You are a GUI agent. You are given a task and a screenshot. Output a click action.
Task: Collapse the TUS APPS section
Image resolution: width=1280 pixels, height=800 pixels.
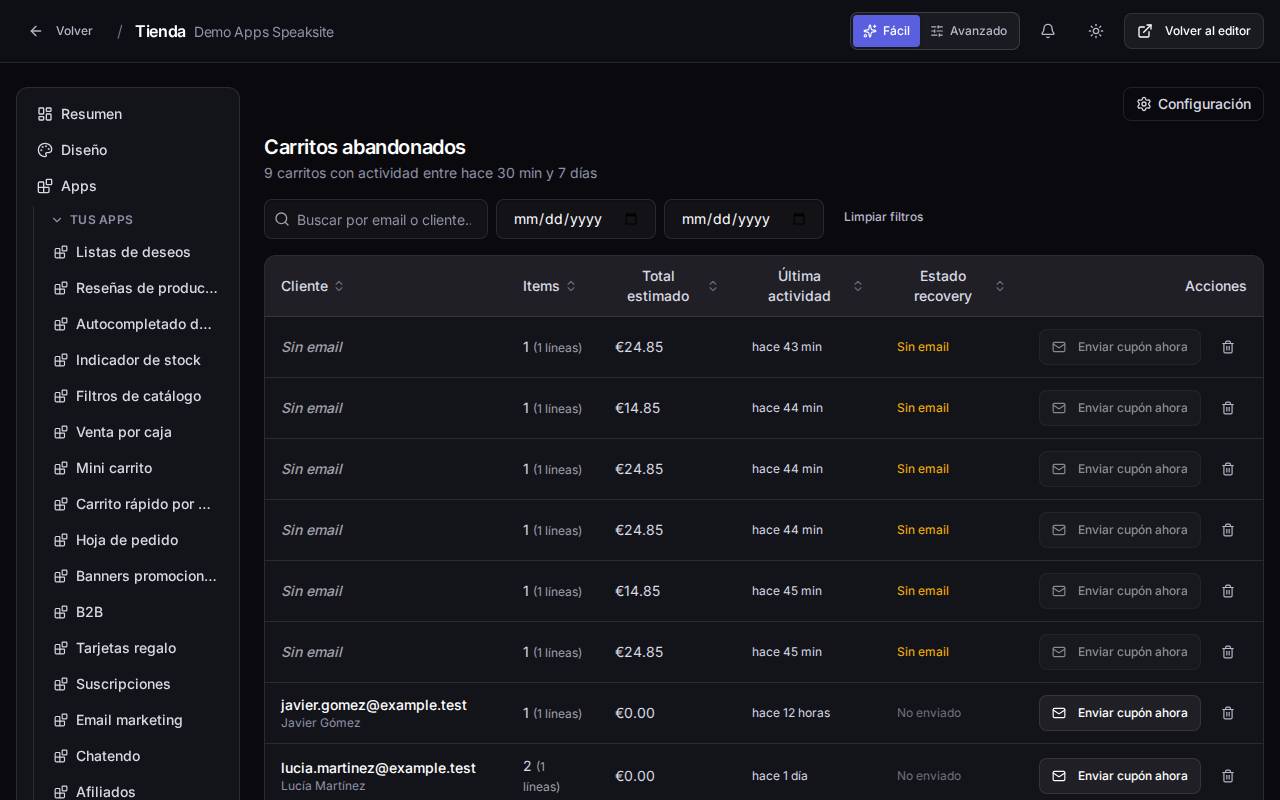pos(92,220)
